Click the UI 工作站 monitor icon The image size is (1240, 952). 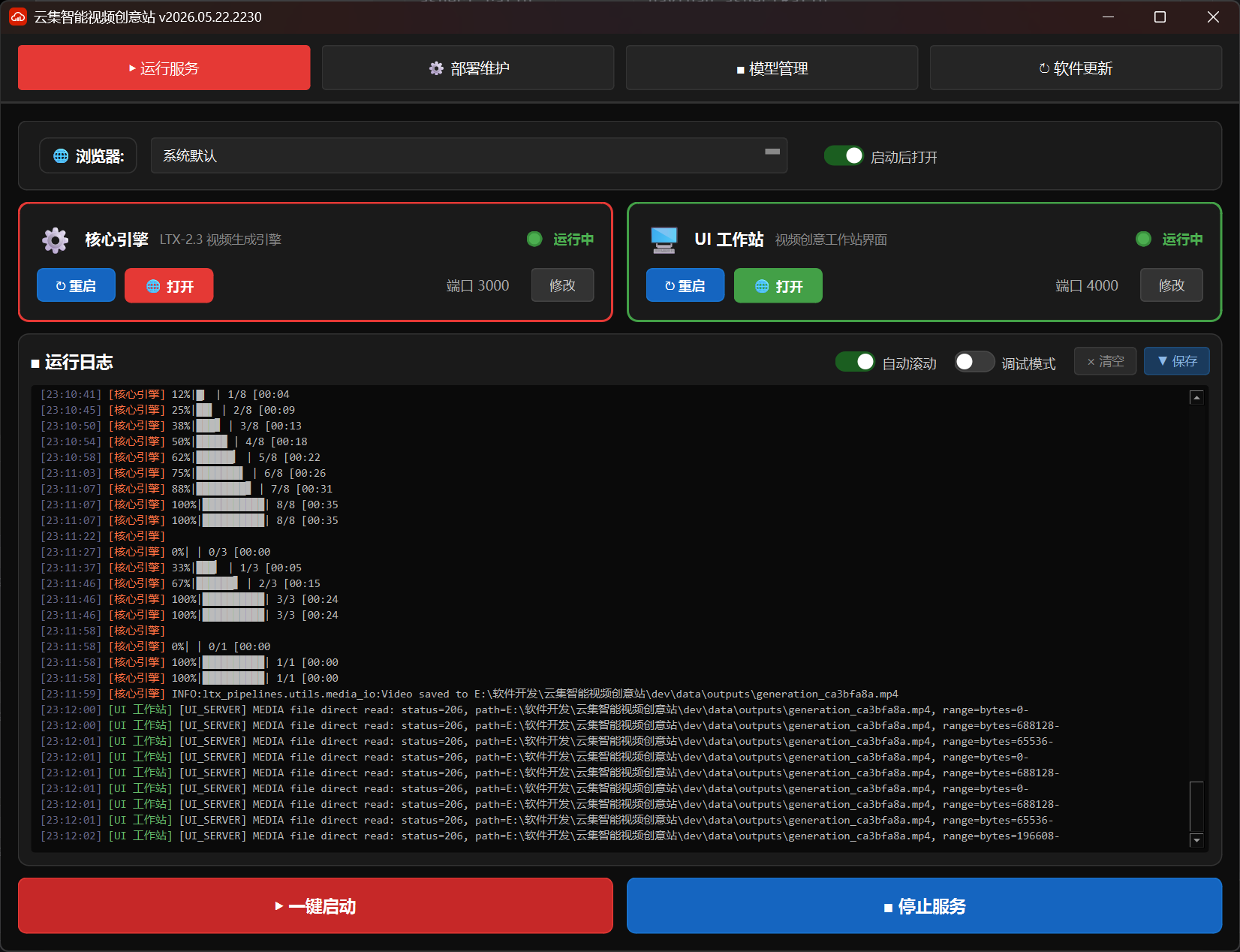pos(664,240)
